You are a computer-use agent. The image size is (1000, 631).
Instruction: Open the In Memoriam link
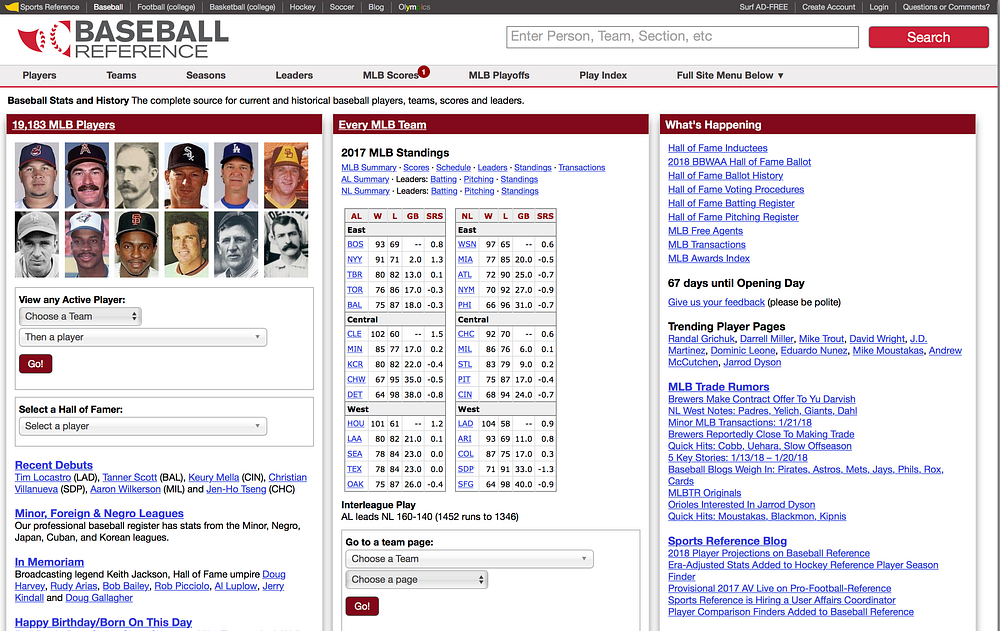[49, 562]
